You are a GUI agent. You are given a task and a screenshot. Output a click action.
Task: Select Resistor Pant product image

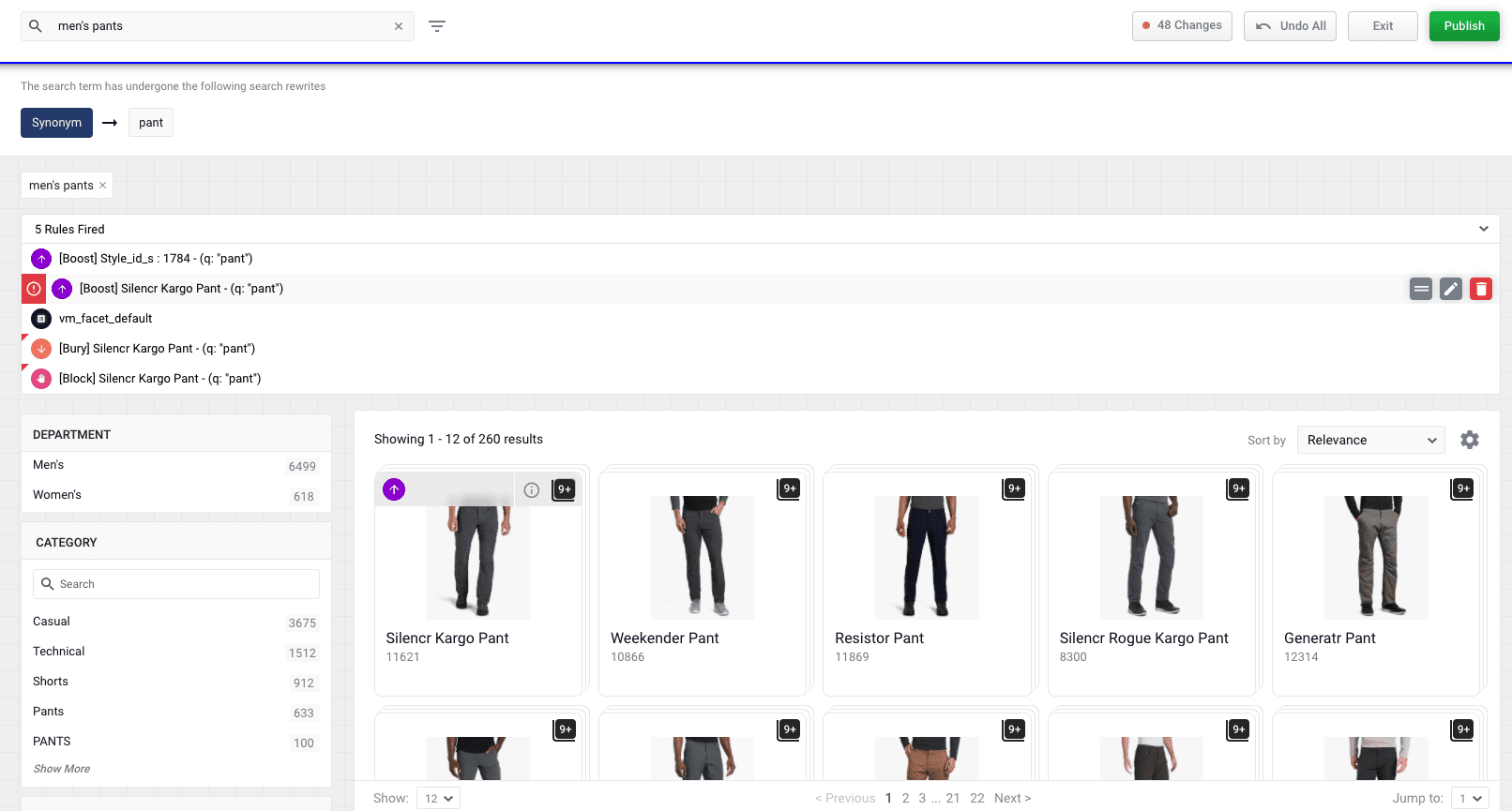(x=927, y=558)
